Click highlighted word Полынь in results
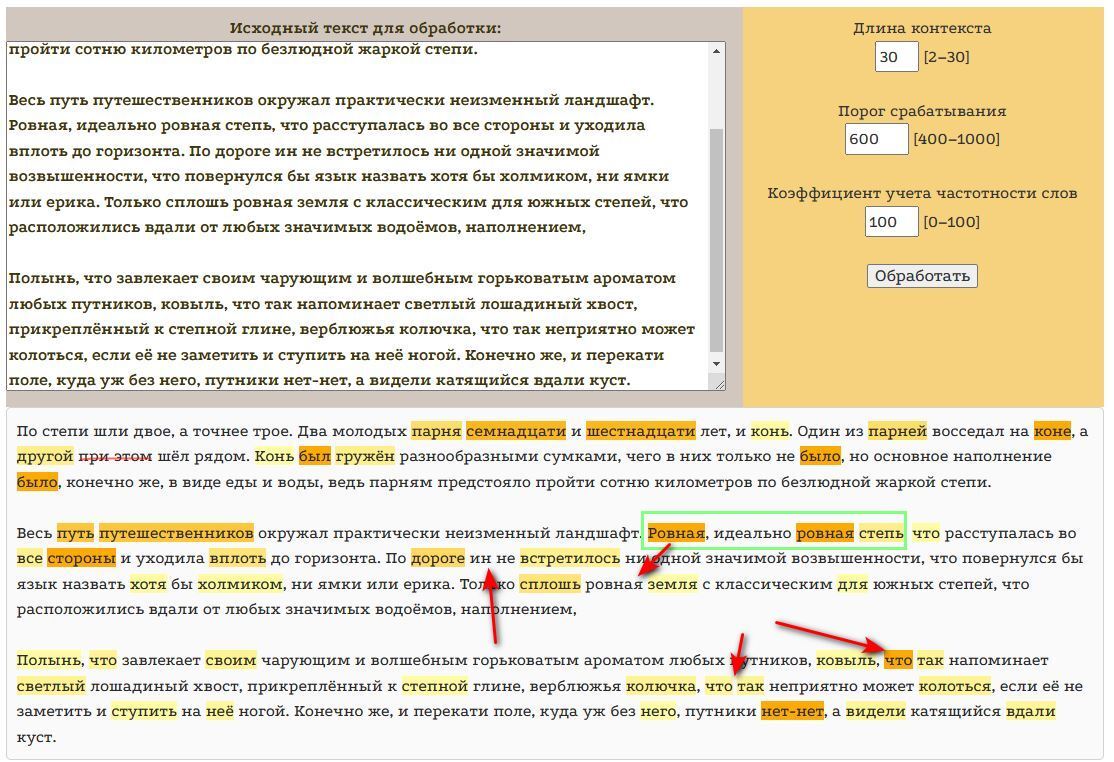The height and width of the screenshot is (762, 1114). click(x=49, y=660)
